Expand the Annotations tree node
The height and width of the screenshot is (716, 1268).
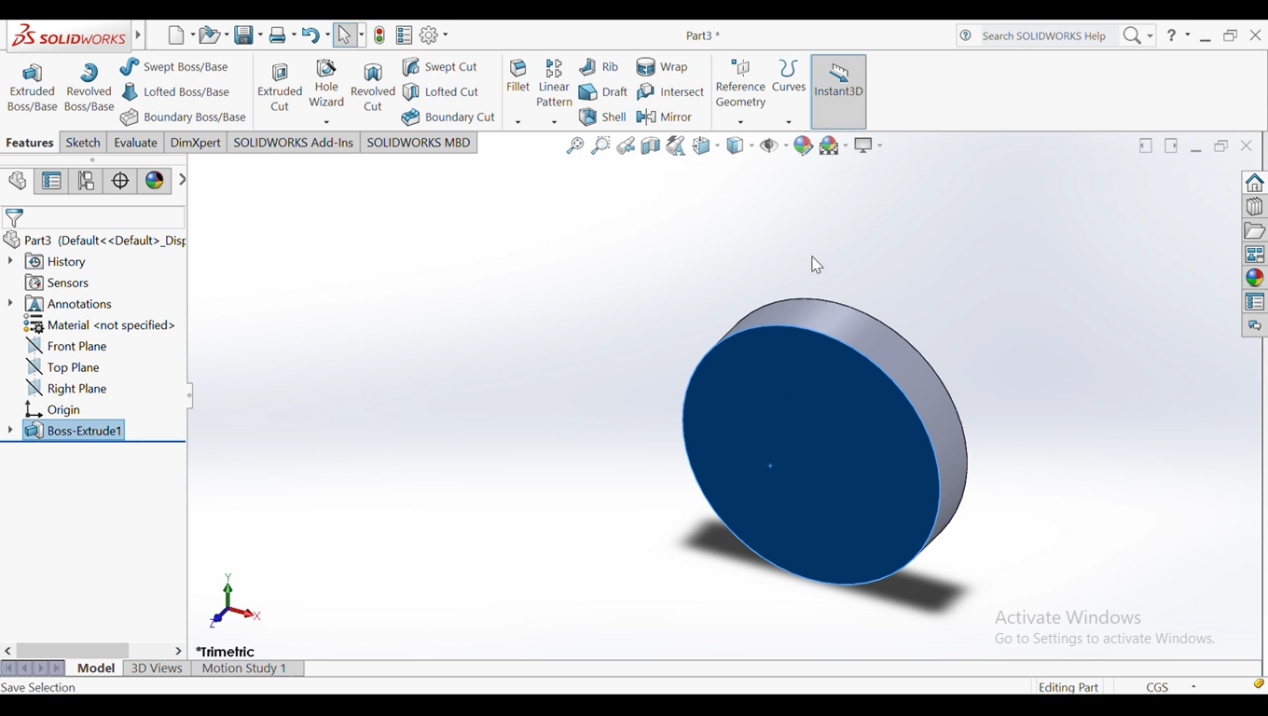[x=10, y=303]
